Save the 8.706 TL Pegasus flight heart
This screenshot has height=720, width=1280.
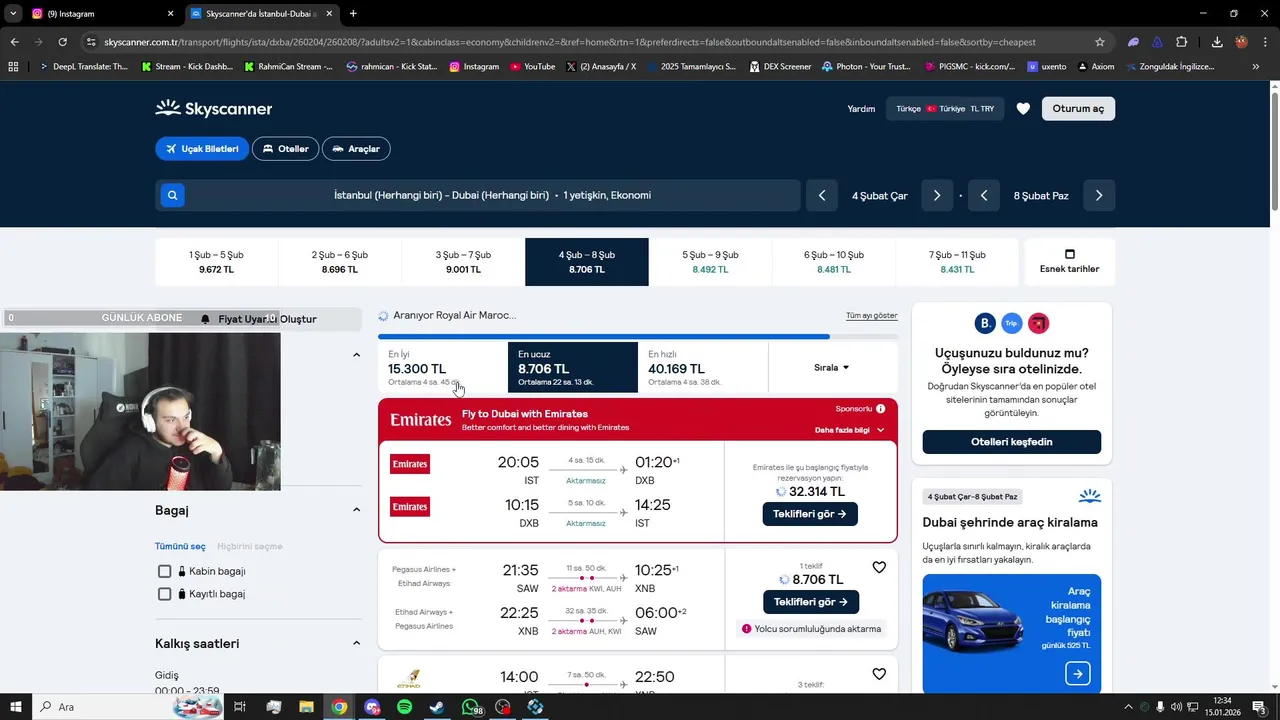[x=879, y=567]
